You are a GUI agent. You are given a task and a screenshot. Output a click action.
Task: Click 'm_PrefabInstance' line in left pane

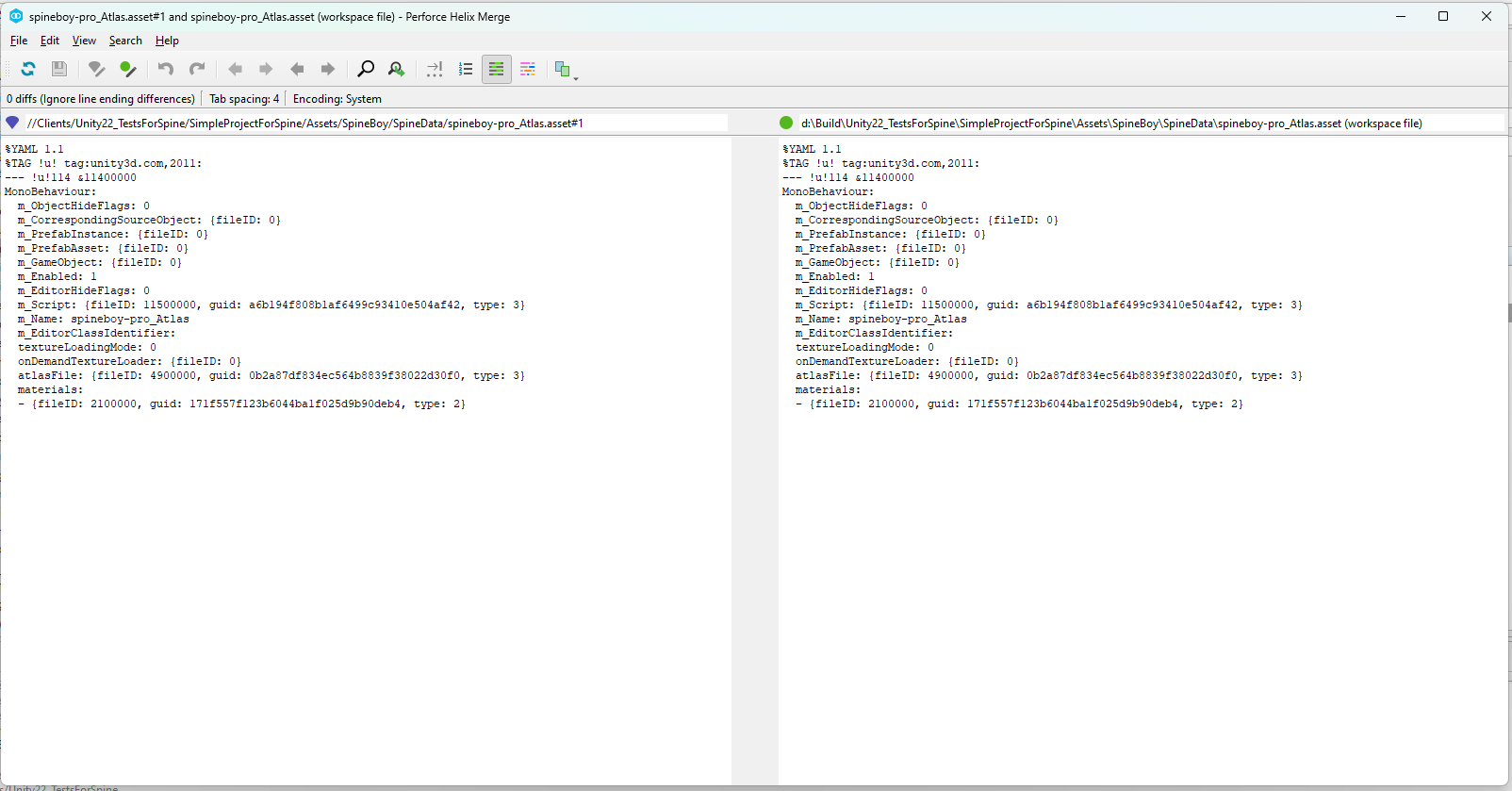(x=112, y=234)
